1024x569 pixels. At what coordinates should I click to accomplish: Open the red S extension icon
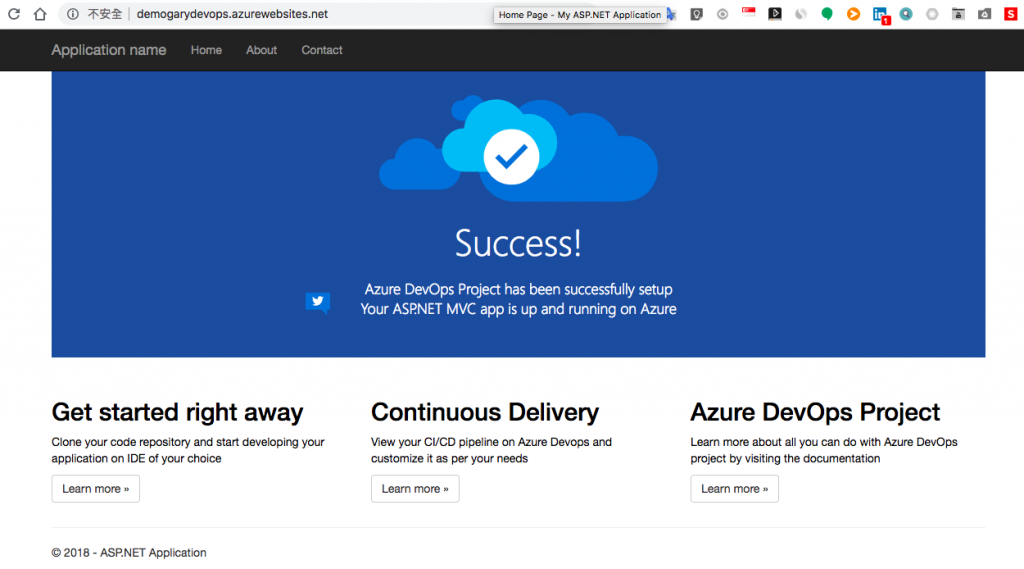(x=1010, y=14)
